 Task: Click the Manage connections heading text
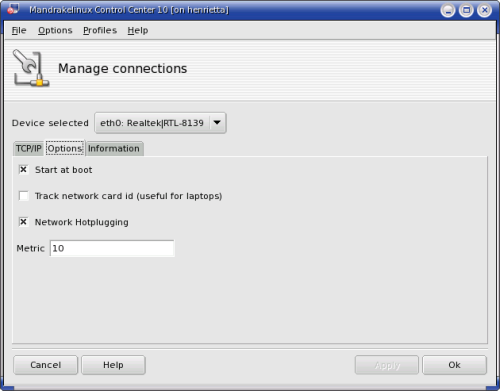click(123, 69)
